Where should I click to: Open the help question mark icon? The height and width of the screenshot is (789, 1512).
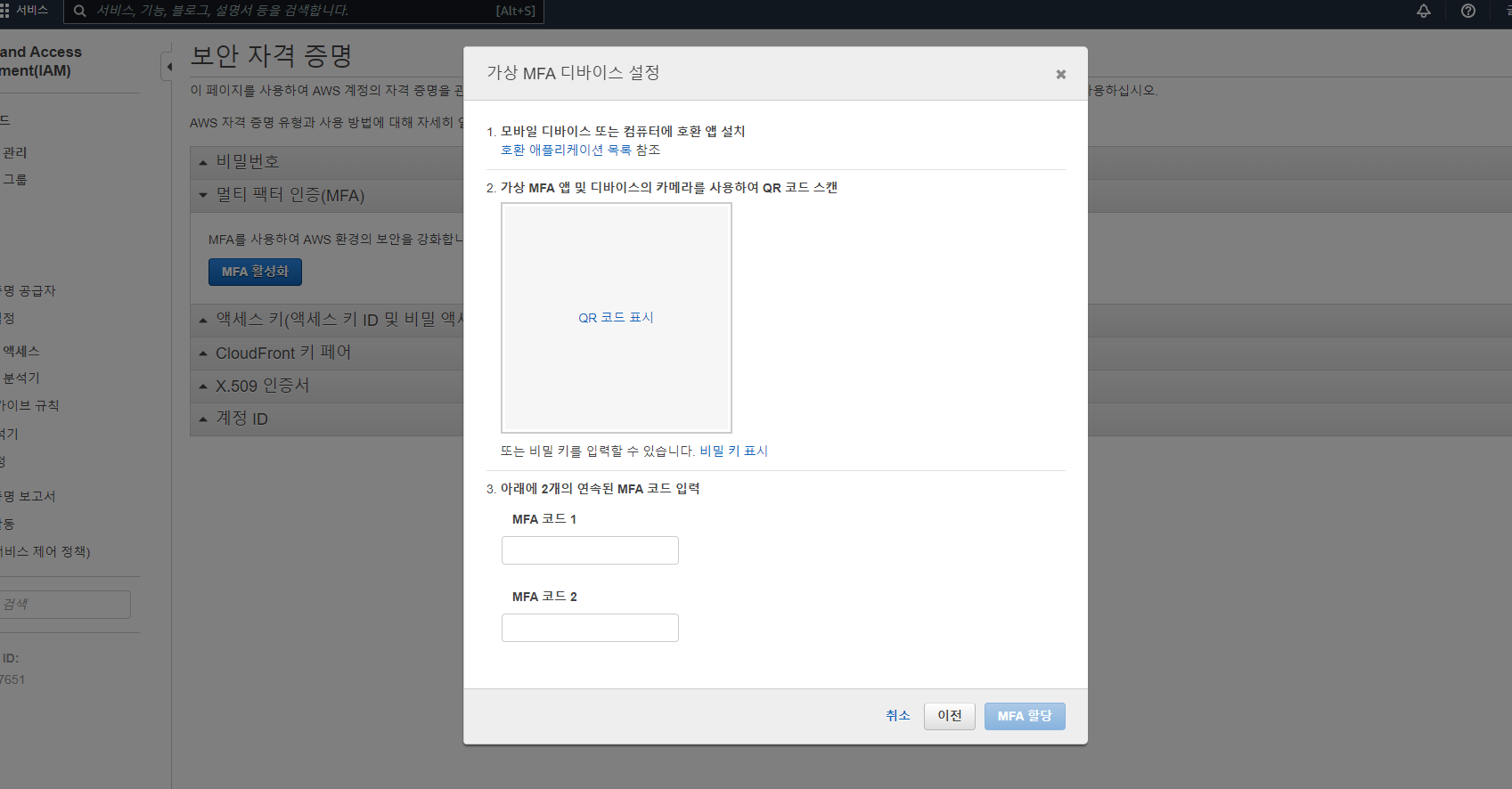click(x=1468, y=11)
